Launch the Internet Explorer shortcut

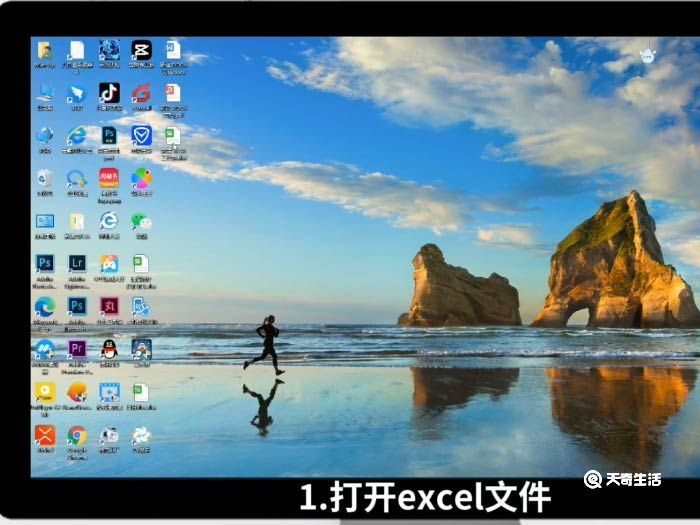coord(77,136)
